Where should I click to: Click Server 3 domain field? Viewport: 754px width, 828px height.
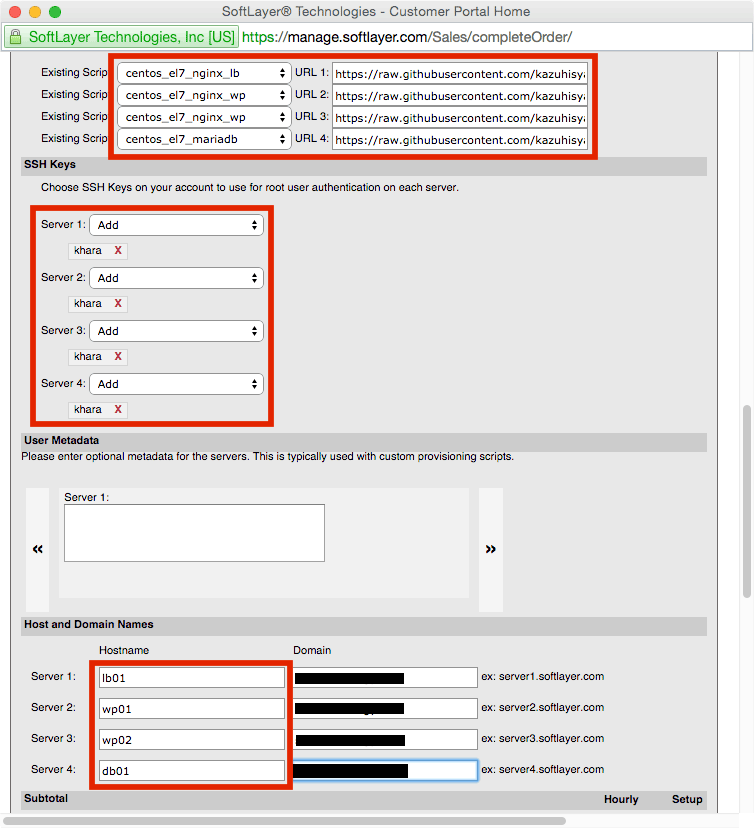point(385,739)
